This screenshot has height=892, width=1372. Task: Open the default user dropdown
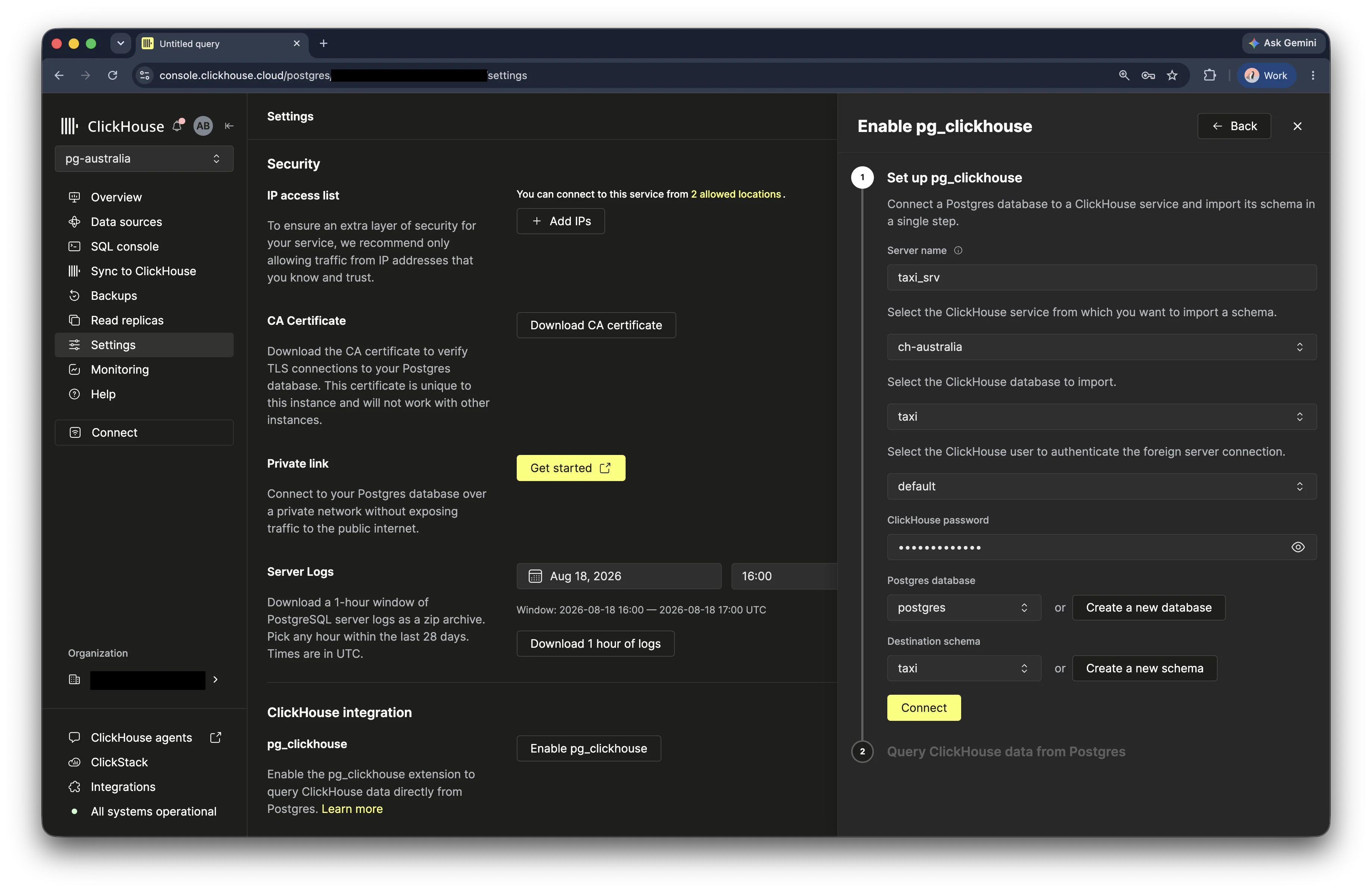click(x=1101, y=486)
